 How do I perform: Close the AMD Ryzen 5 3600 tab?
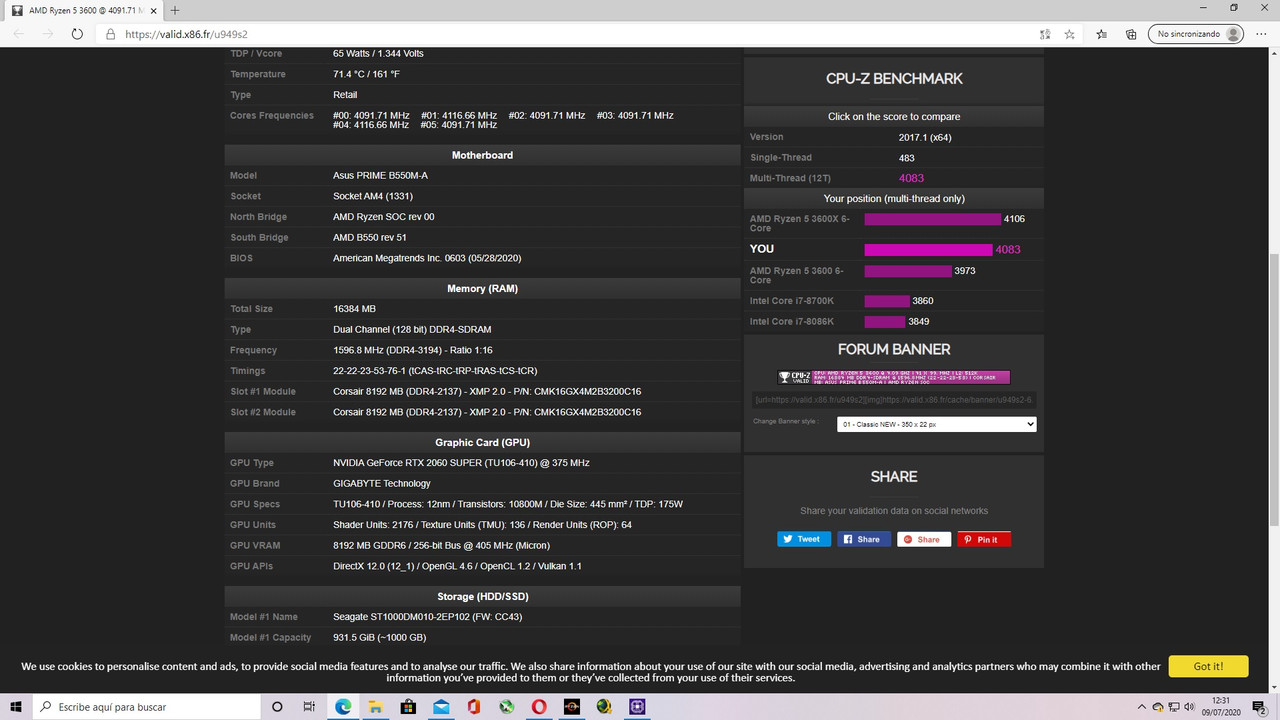[155, 10]
